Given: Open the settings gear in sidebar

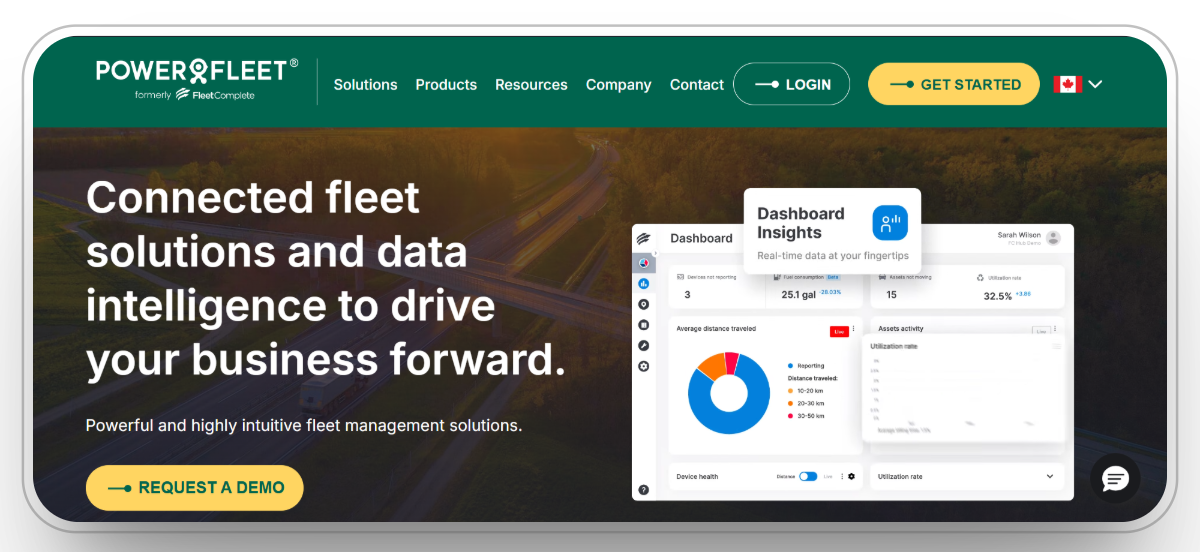Looking at the screenshot, I should click(x=644, y=366).
